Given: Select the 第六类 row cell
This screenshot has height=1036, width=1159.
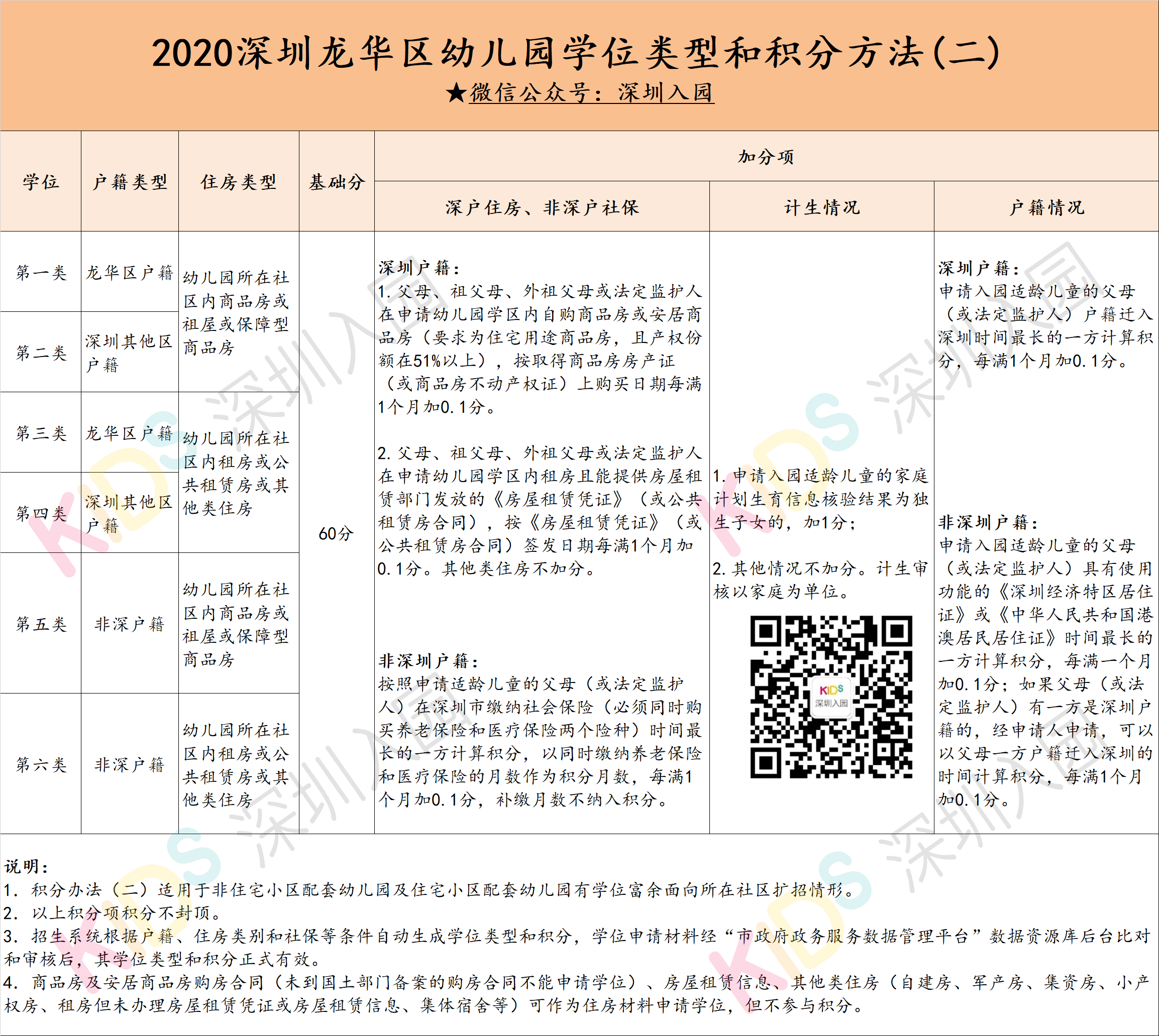Looking at the screenshot, I should click(40, 764).
